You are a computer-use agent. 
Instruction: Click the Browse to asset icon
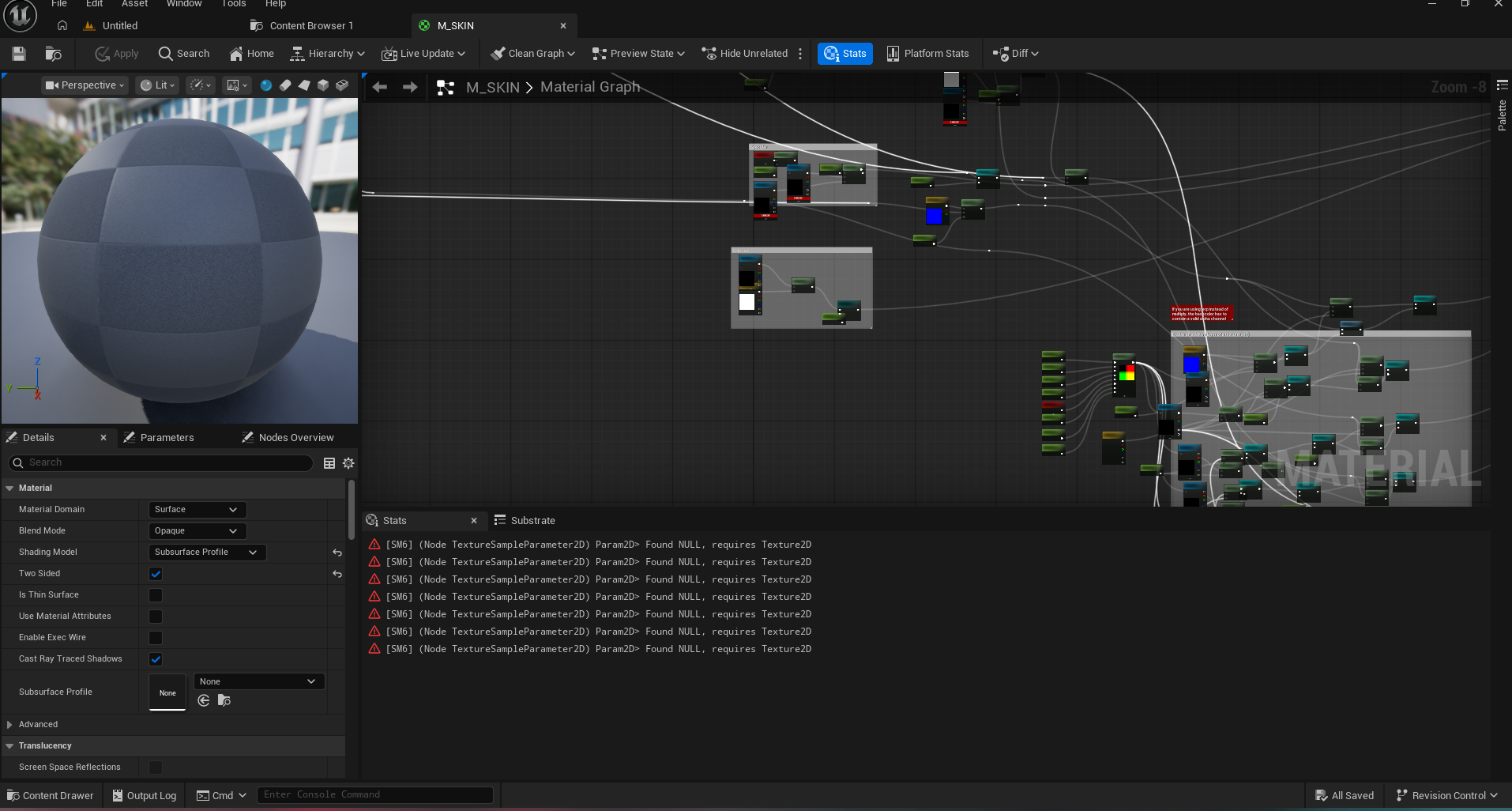click(x=54, y=54)
